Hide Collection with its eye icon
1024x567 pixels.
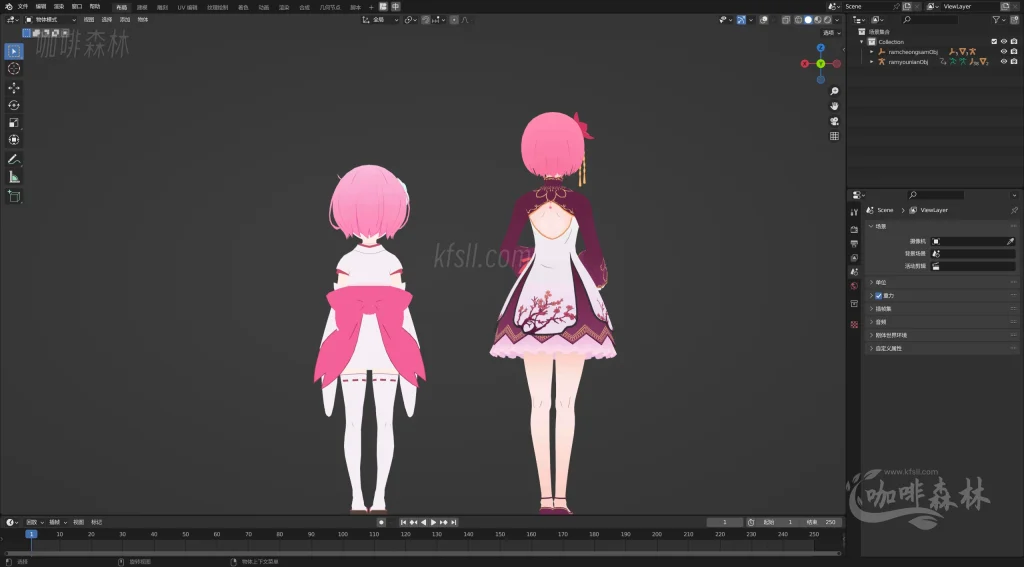(1004, 42)
